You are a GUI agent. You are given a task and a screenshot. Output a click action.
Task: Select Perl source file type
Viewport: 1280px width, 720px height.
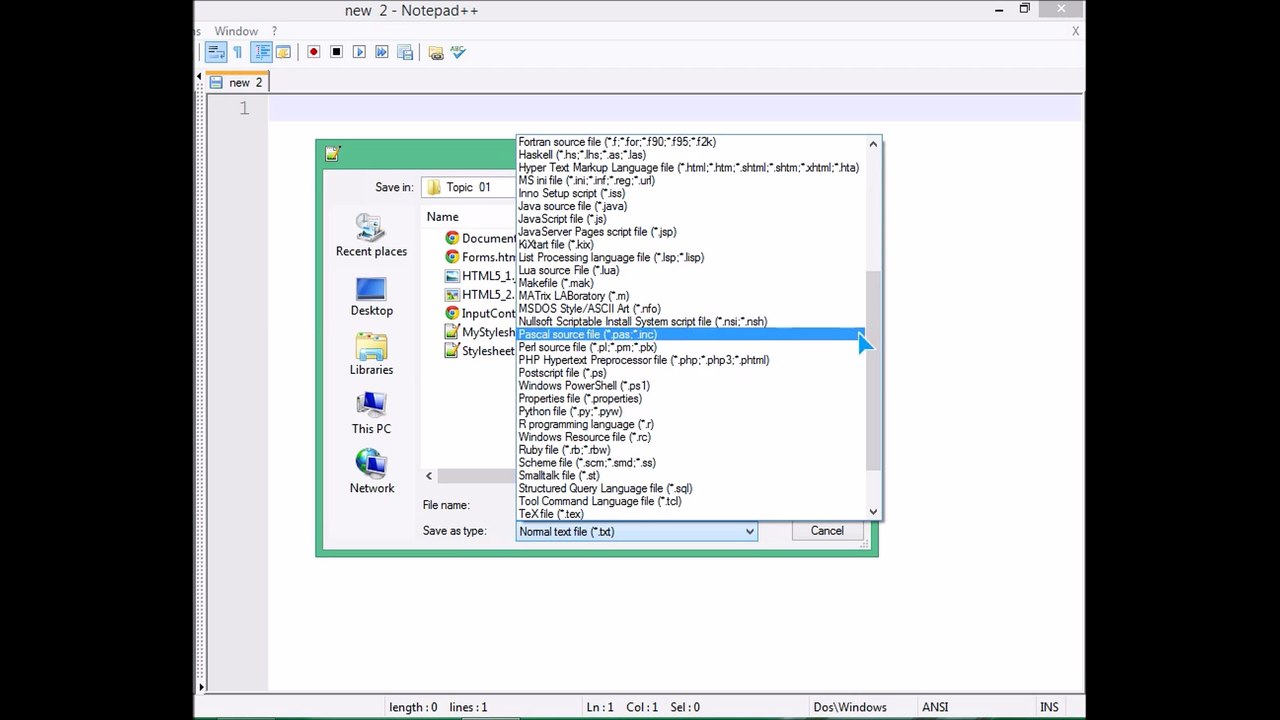click(x=691, y=347)
